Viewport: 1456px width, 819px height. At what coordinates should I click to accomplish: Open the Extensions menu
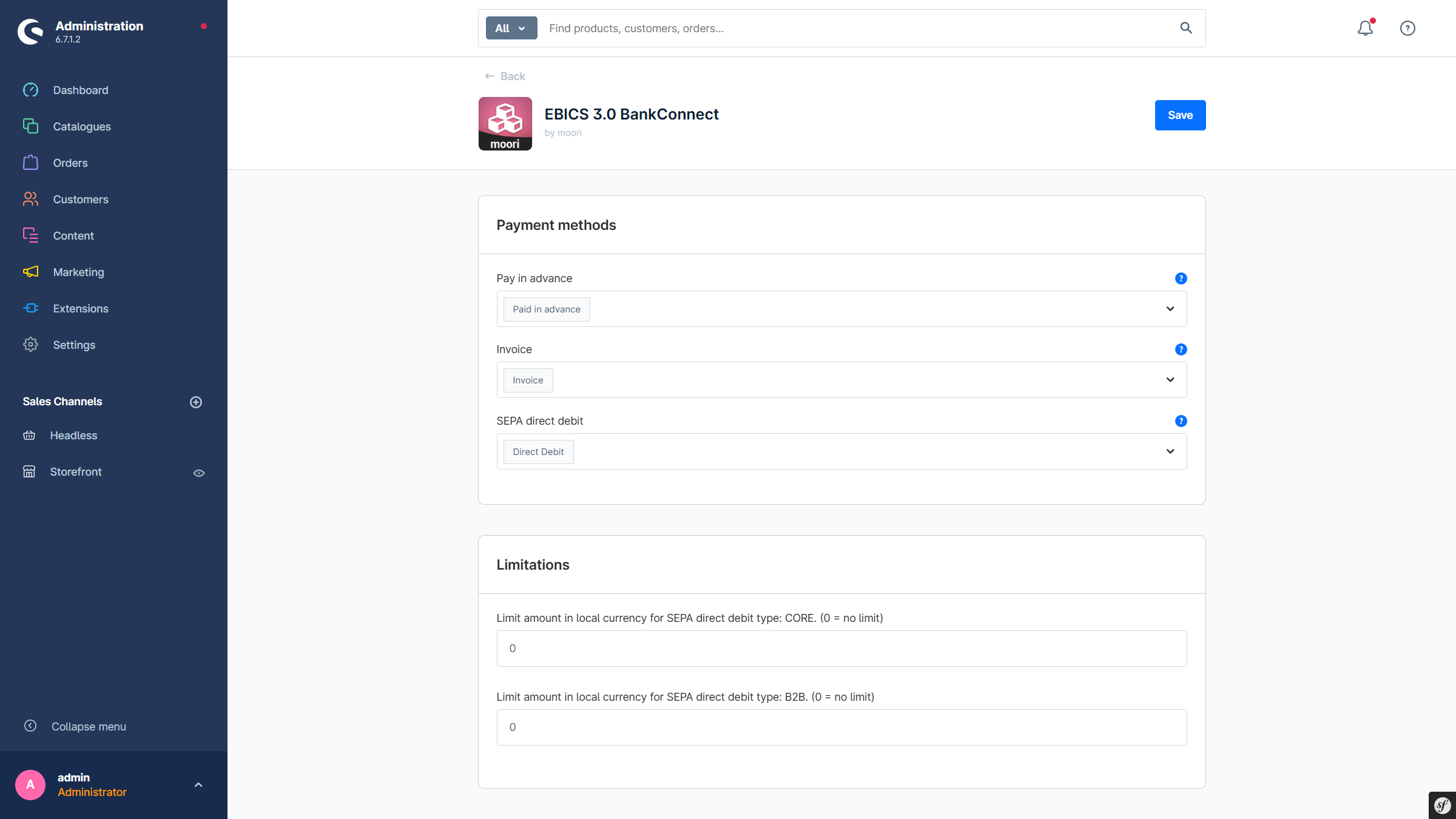point(80,309)
